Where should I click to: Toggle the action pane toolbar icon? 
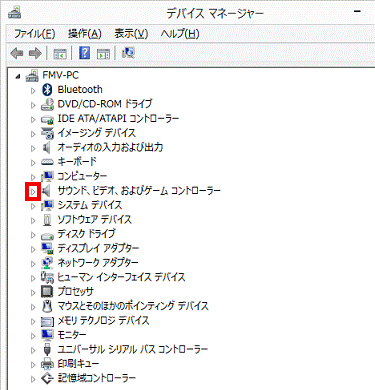click(103, 53)
